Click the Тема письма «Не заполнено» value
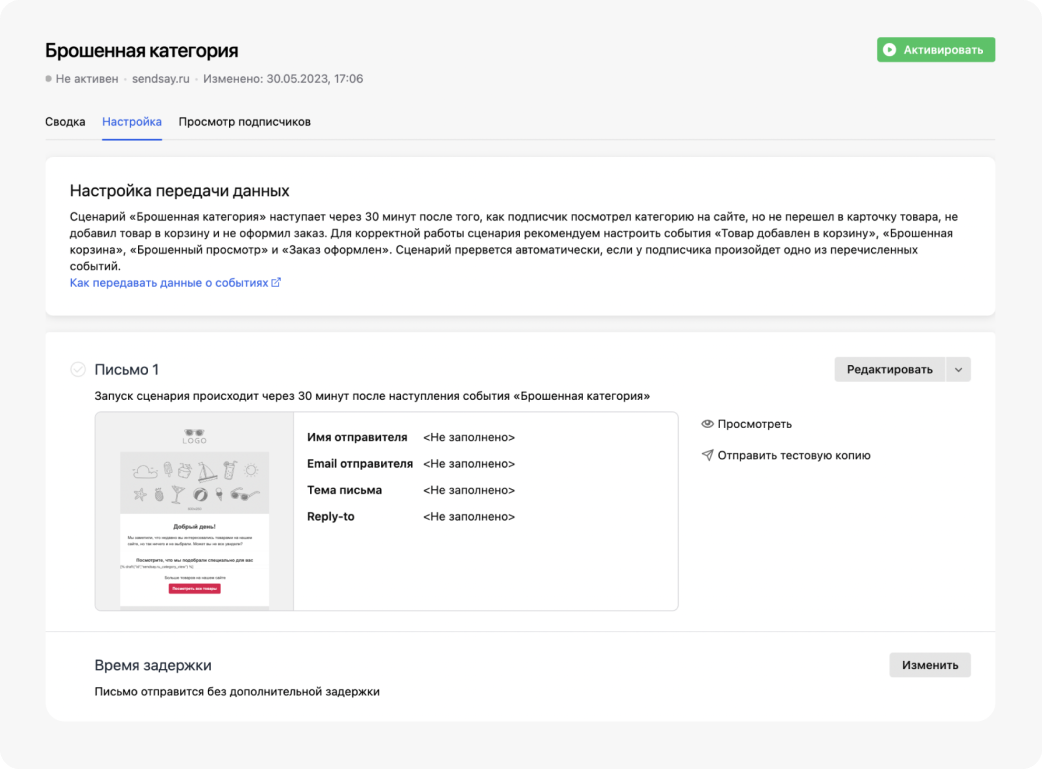This screenshot has width=1042, height=769. 469,491
